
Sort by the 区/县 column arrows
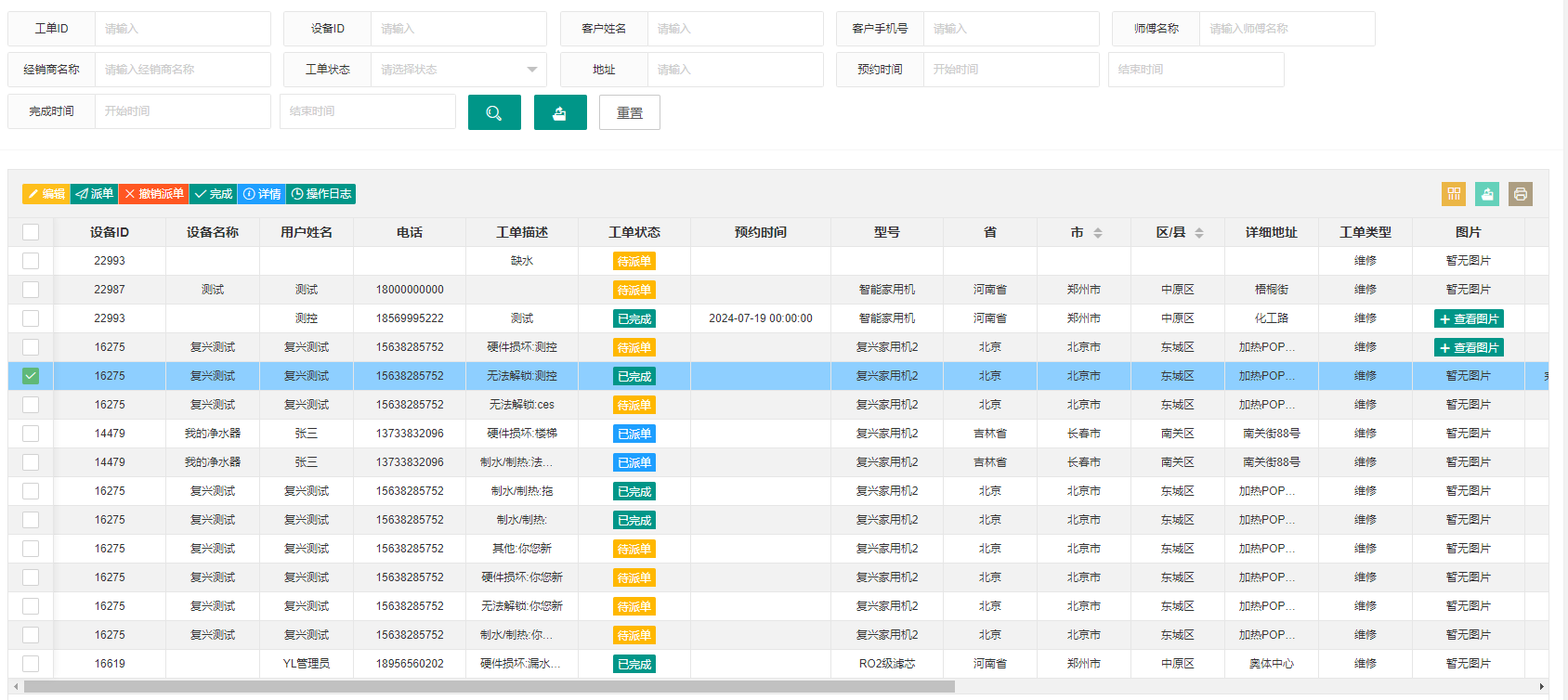(1199, 233)
